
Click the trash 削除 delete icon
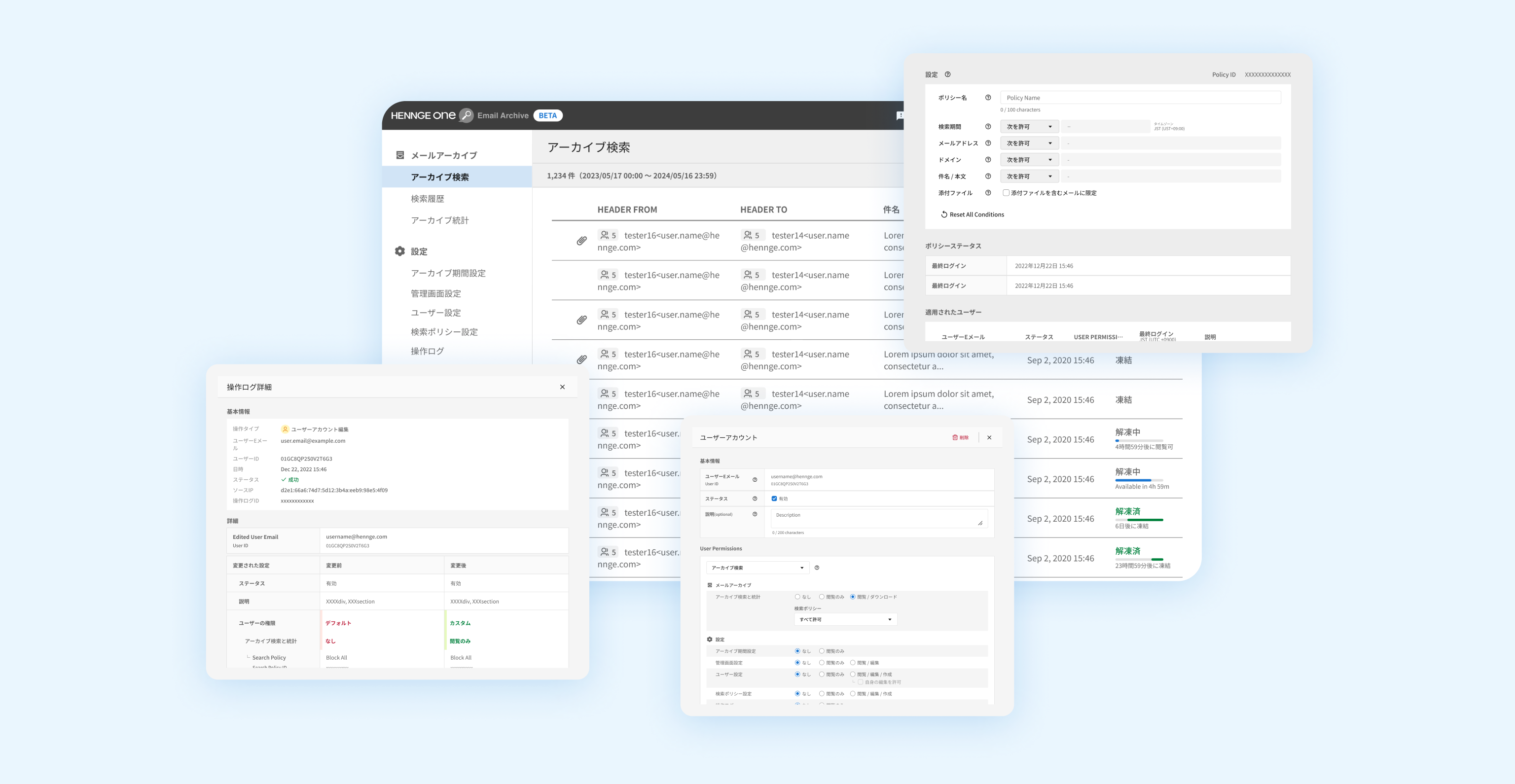955,437
